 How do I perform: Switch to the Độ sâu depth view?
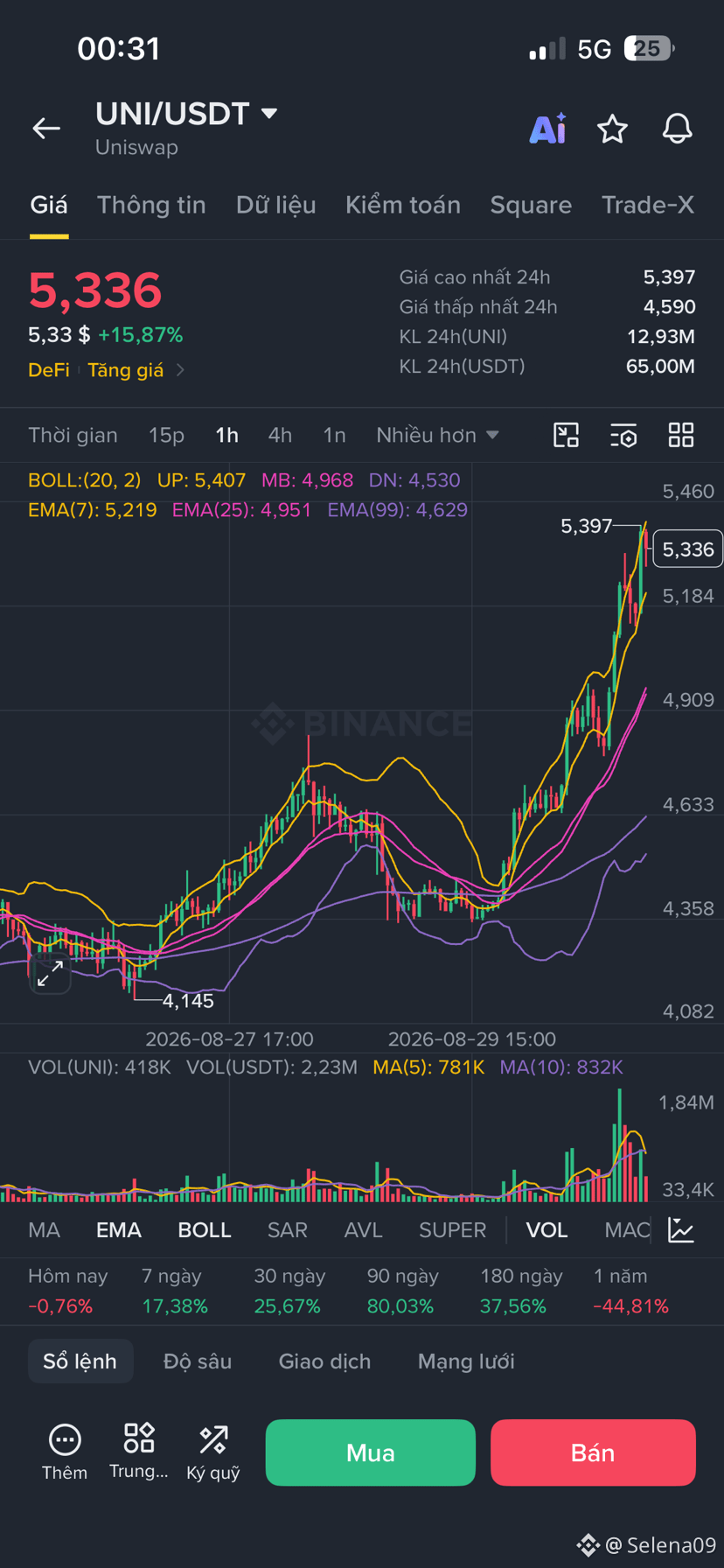(198, 1361)
